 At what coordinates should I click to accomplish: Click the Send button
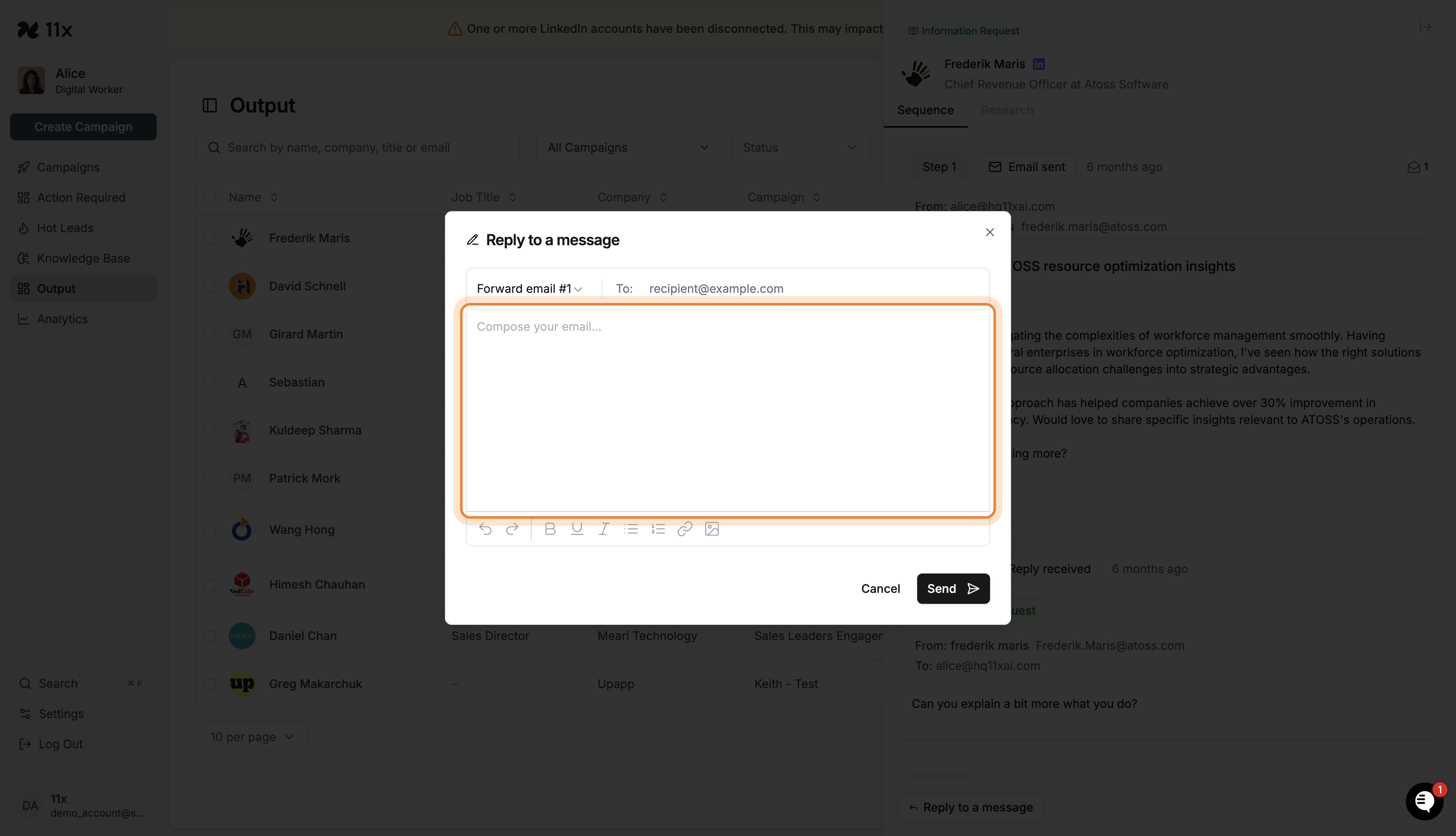pyautogui.click(x=952, y=589)
